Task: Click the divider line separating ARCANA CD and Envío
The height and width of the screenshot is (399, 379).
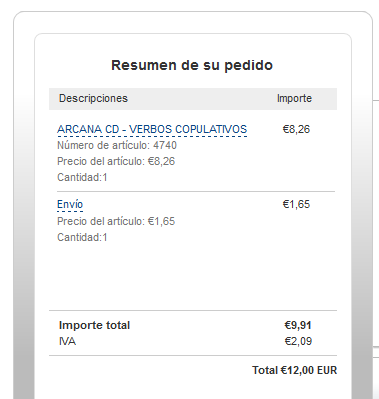Action: [x=196, y=192]
